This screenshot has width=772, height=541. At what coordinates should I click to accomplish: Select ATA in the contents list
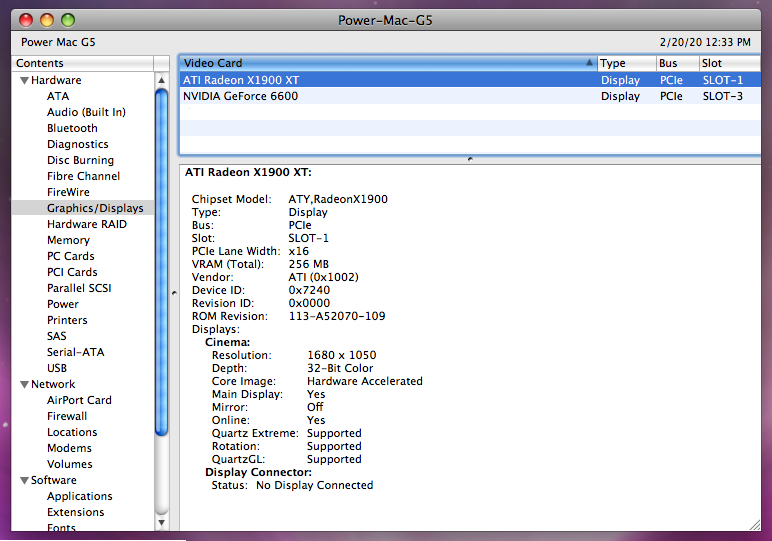pos(58,96)
